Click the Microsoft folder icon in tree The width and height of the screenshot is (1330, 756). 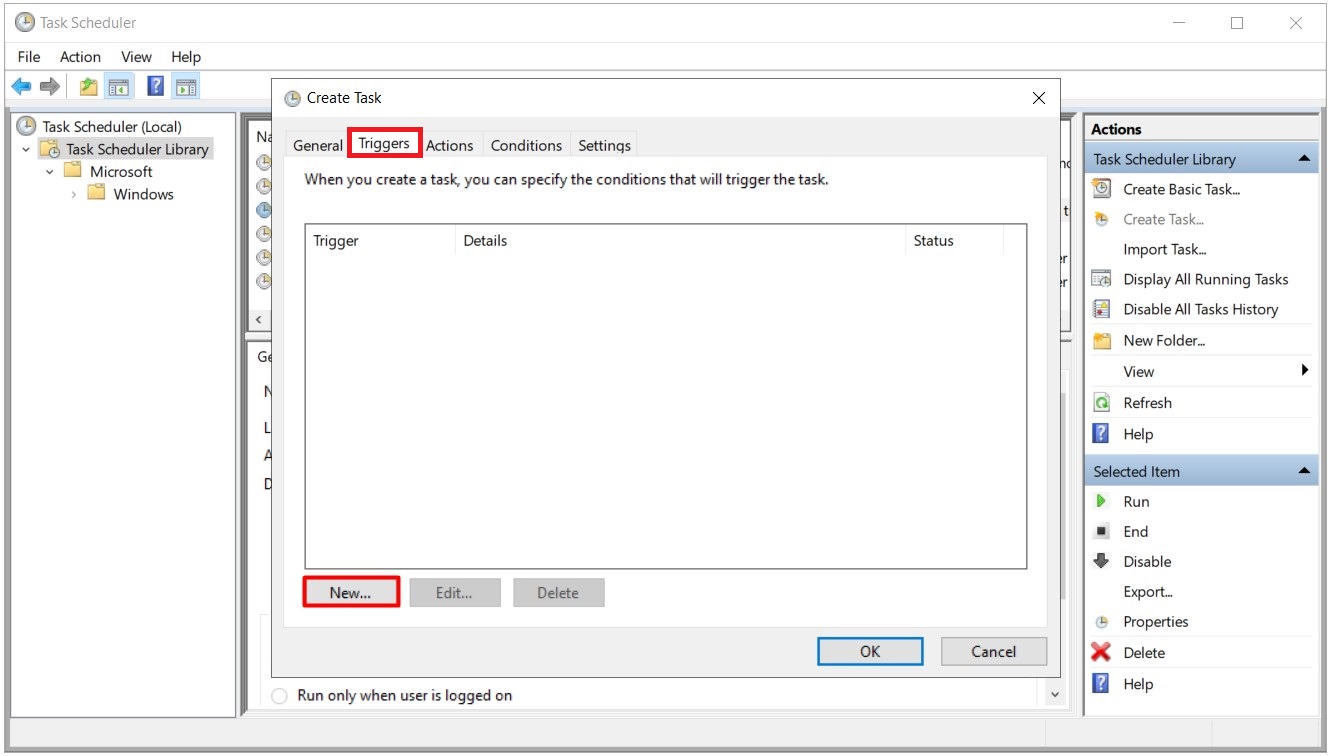click(72, 171)
